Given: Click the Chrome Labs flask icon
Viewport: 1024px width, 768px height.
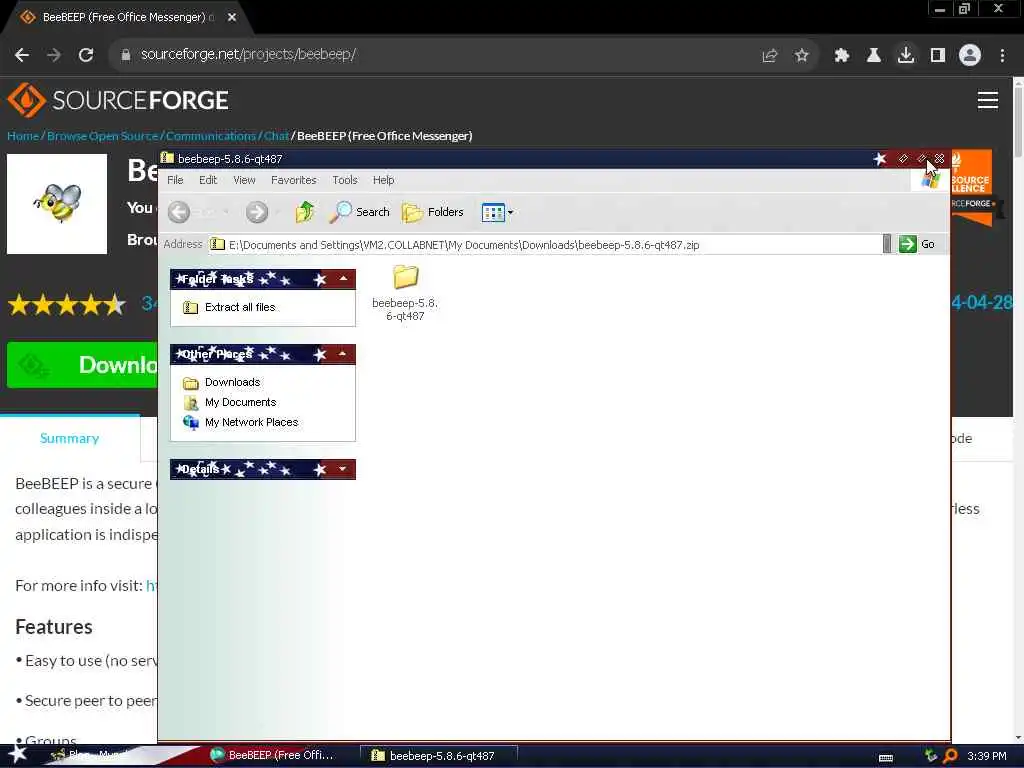Looking at the screenshot, I should click(x=874, y=56).
